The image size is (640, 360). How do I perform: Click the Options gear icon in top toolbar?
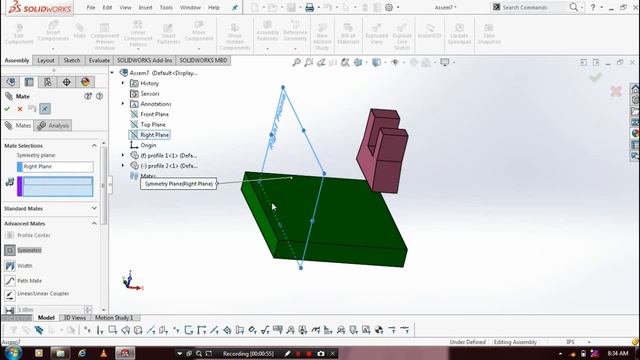tap(389, 7)
